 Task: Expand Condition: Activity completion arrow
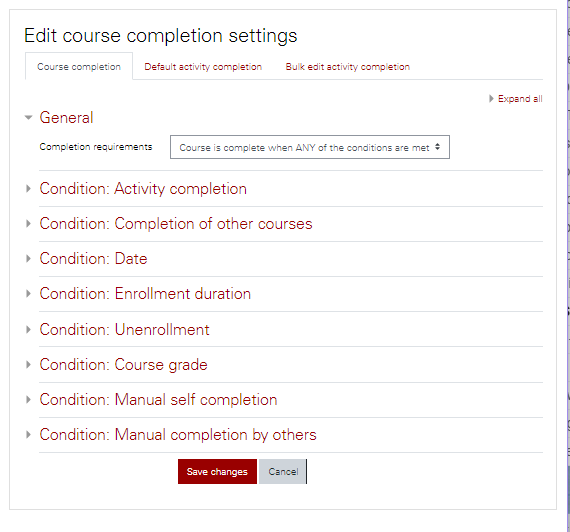[28, 188]
